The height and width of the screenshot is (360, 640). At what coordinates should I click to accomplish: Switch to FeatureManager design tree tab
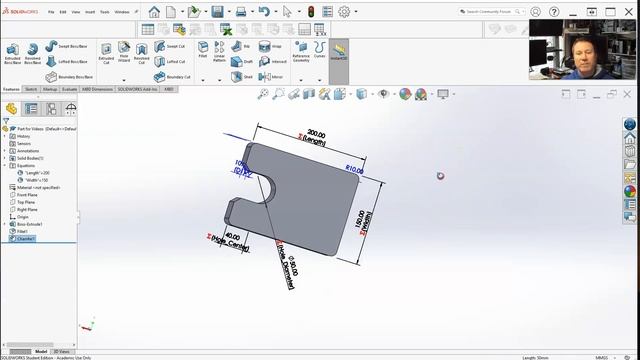tap(11, 109)
